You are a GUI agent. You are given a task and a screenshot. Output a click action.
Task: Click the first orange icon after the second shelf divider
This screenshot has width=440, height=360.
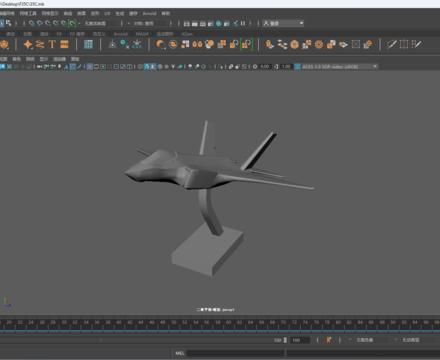[161, 44]
